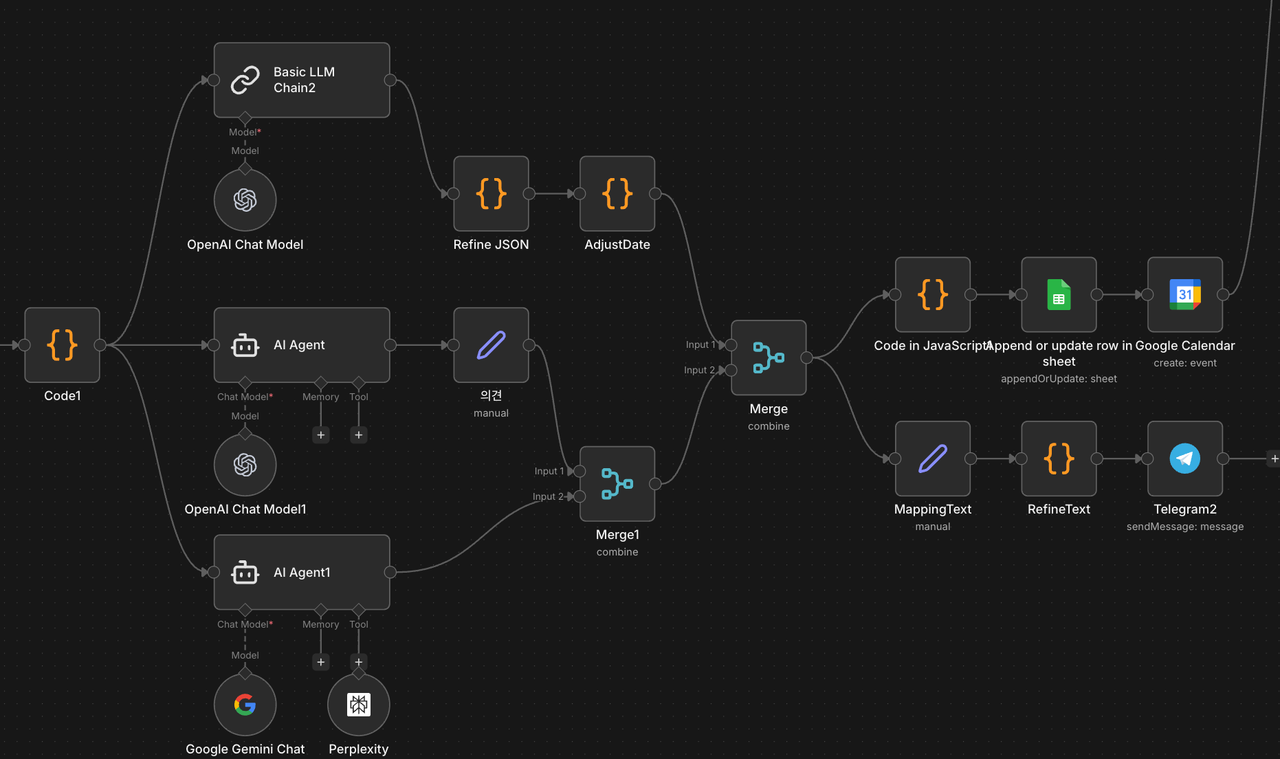The image size is (1280, 759).
Task: Select the Merge1 combine node
Action: click(617, 484)
